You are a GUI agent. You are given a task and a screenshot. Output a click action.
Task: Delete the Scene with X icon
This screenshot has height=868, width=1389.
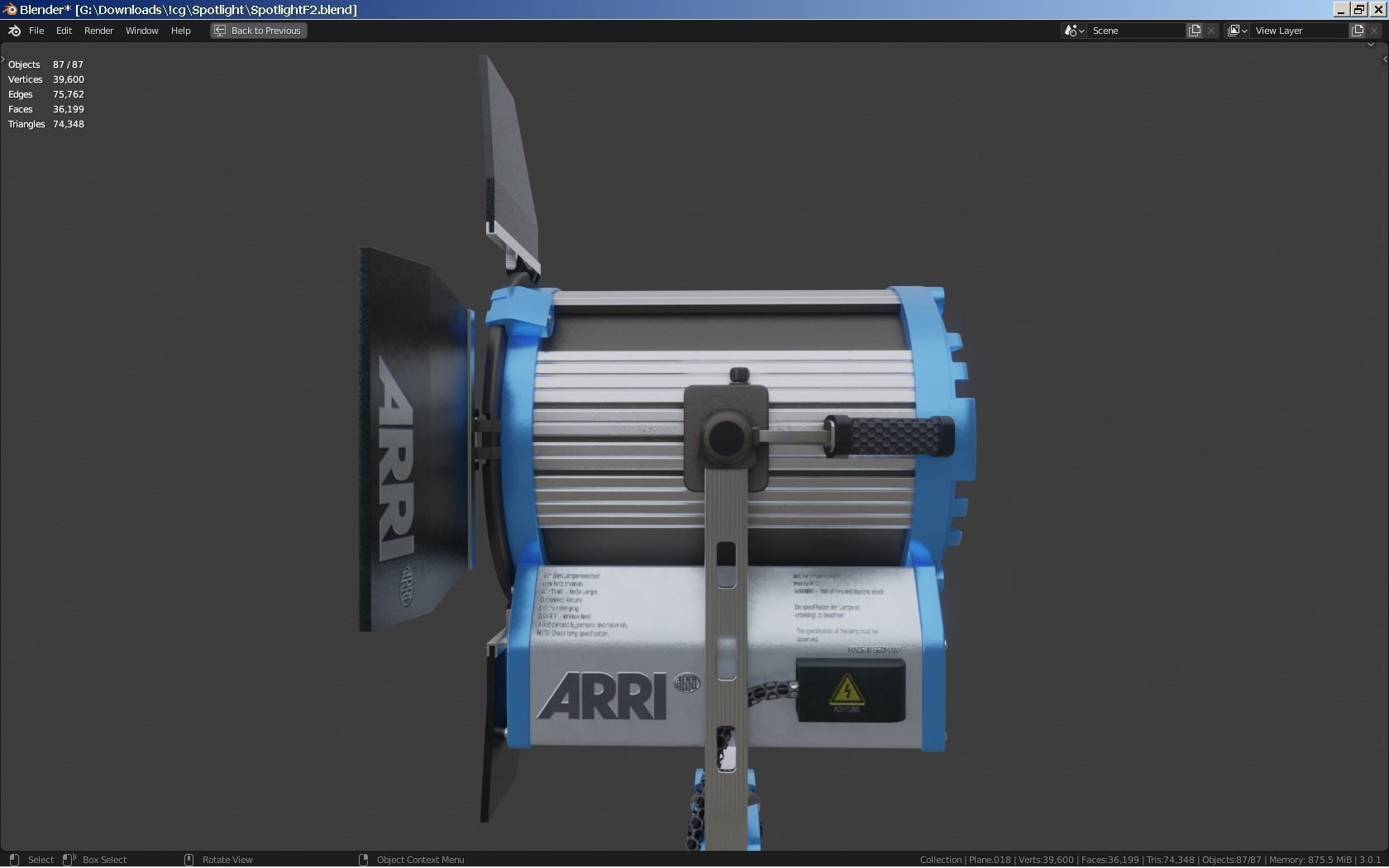click(x=1211, y=31)
